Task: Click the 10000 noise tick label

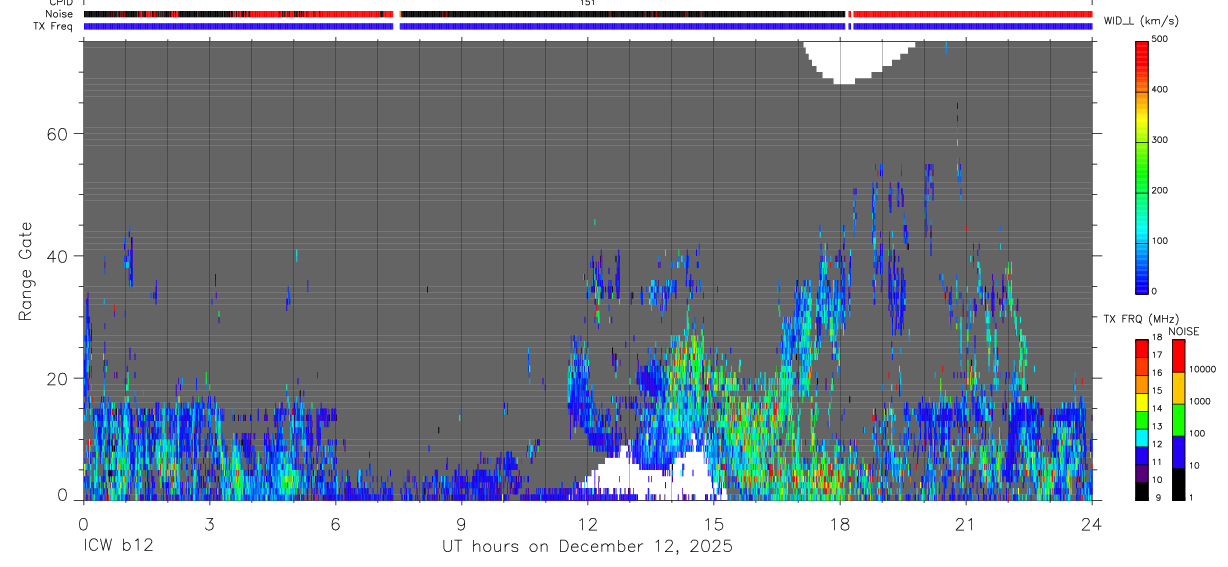Action: tap(1202, 369)
